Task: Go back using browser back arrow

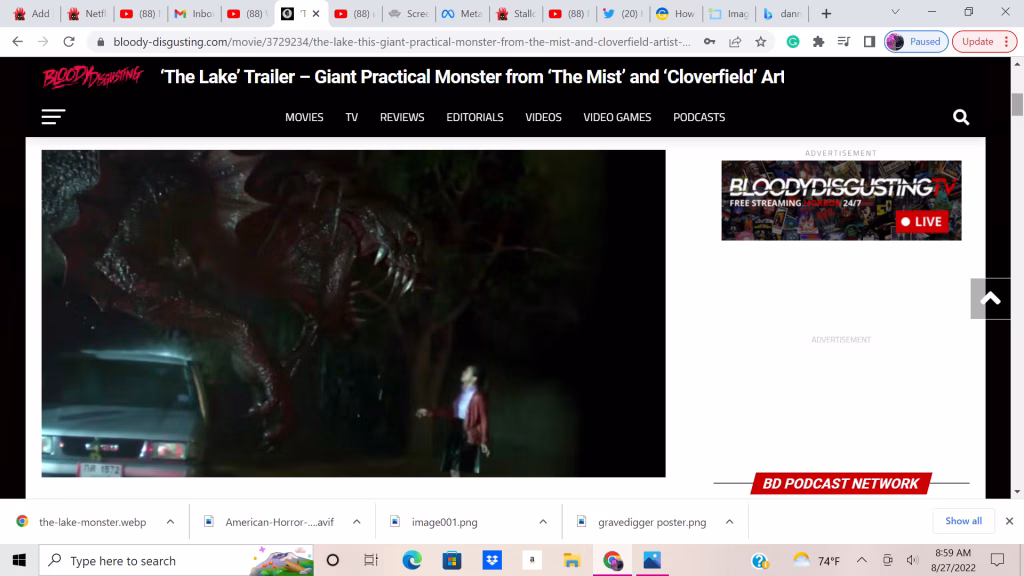Action: point(18,42)
